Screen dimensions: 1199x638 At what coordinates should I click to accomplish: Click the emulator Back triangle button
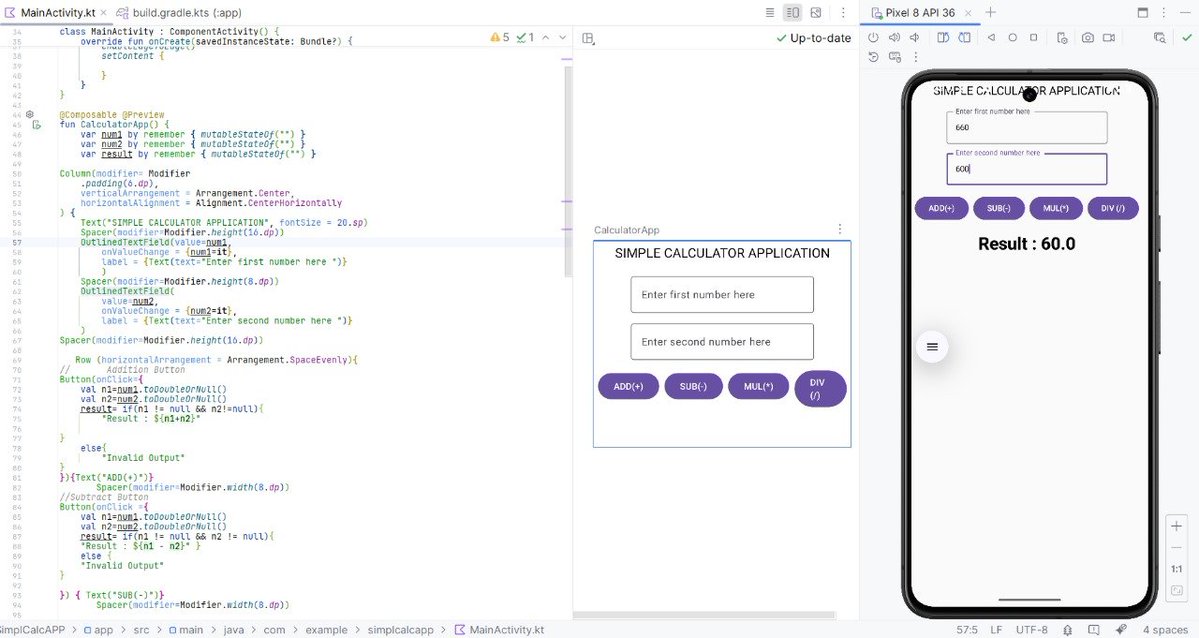[991, 37]
